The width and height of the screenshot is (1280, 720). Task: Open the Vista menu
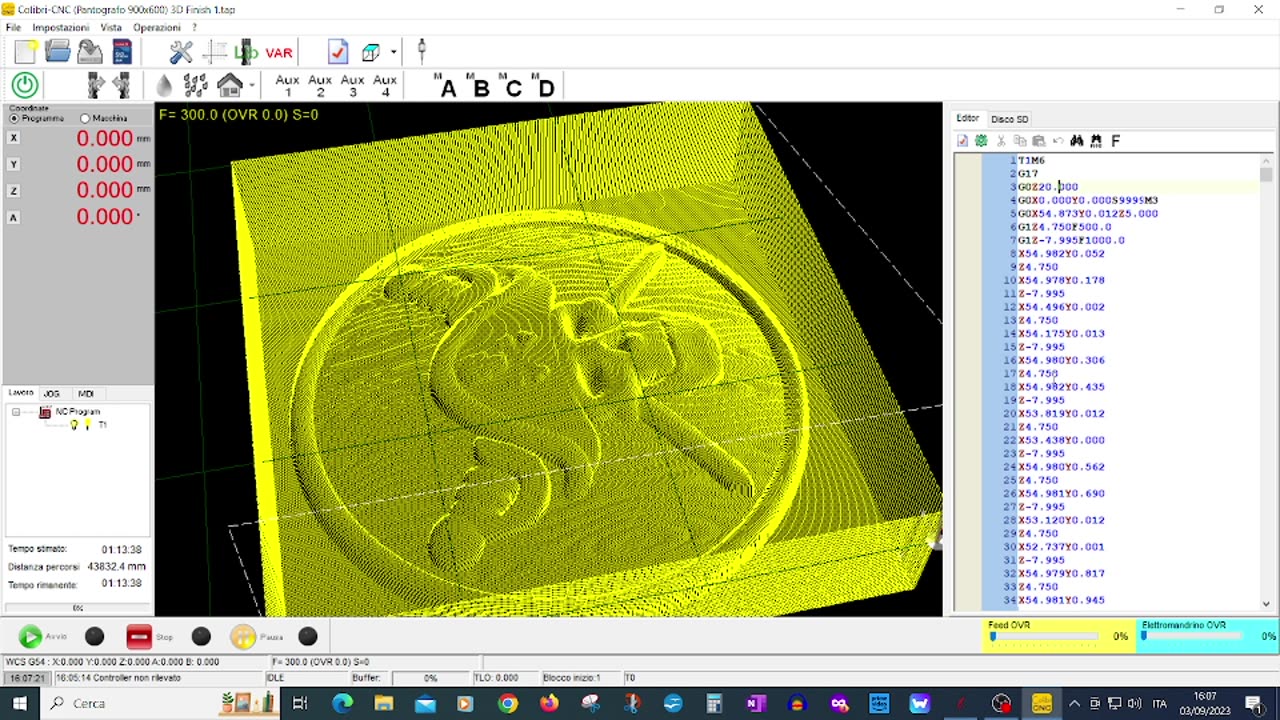click(111, 27)
